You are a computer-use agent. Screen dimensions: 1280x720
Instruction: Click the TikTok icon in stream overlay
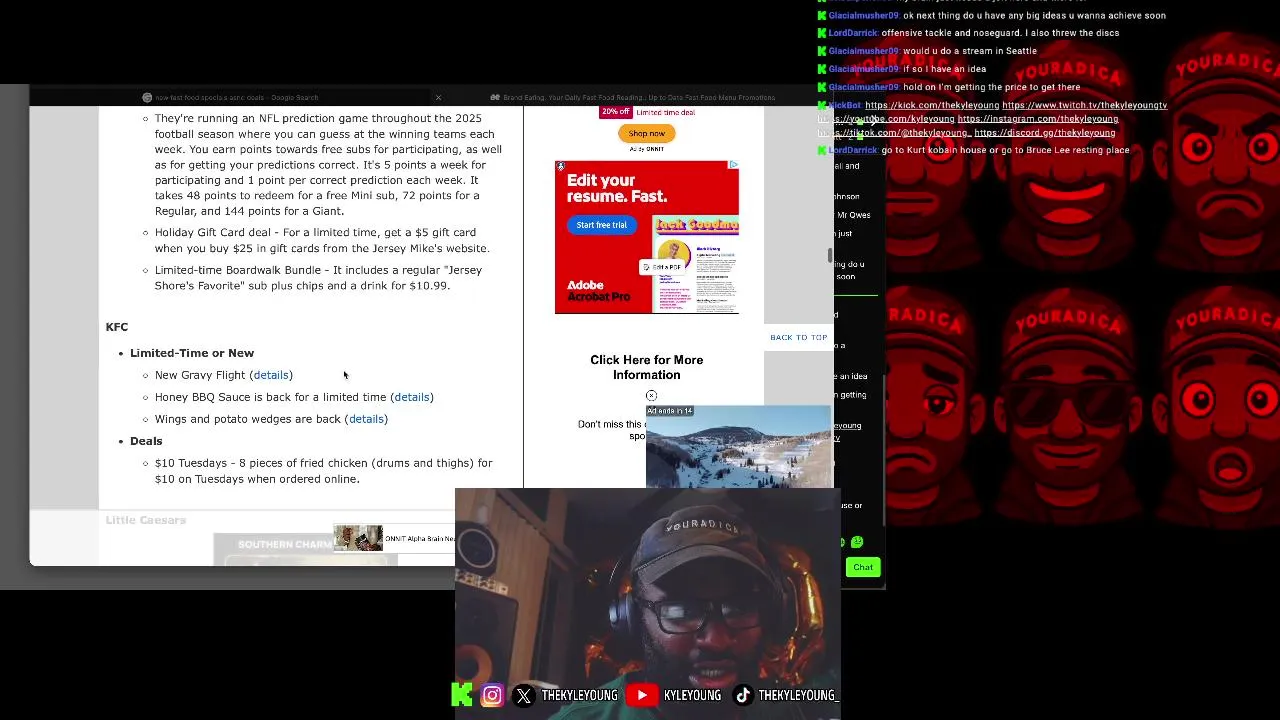(x=742, y=695)
